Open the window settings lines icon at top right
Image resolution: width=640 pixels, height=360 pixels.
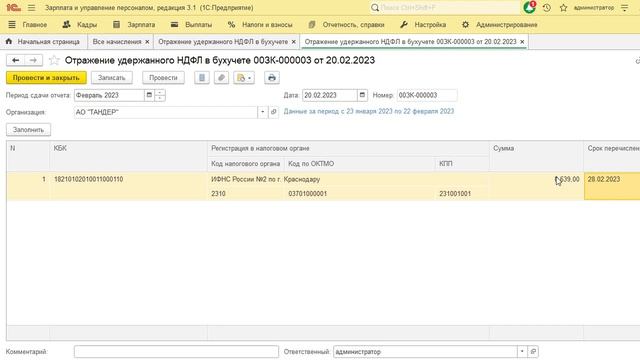coord(624,8)
